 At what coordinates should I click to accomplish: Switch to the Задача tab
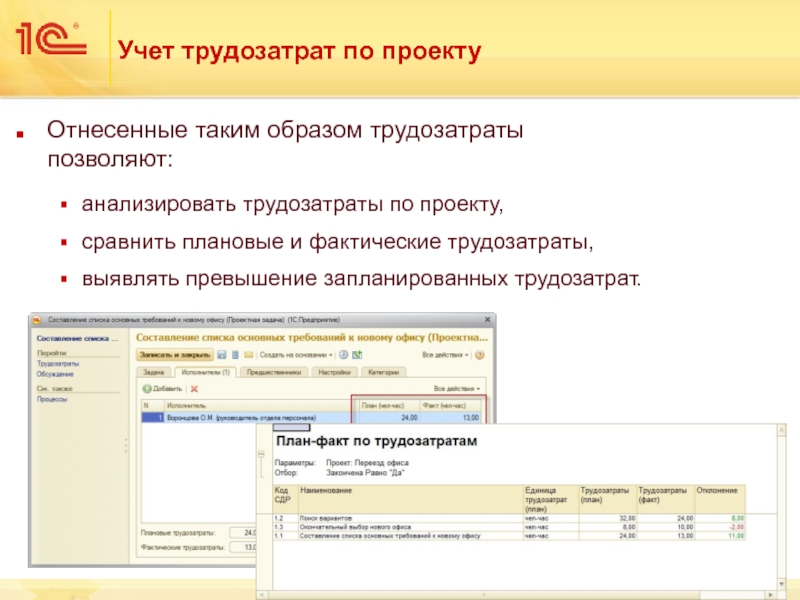coord(154,372)
